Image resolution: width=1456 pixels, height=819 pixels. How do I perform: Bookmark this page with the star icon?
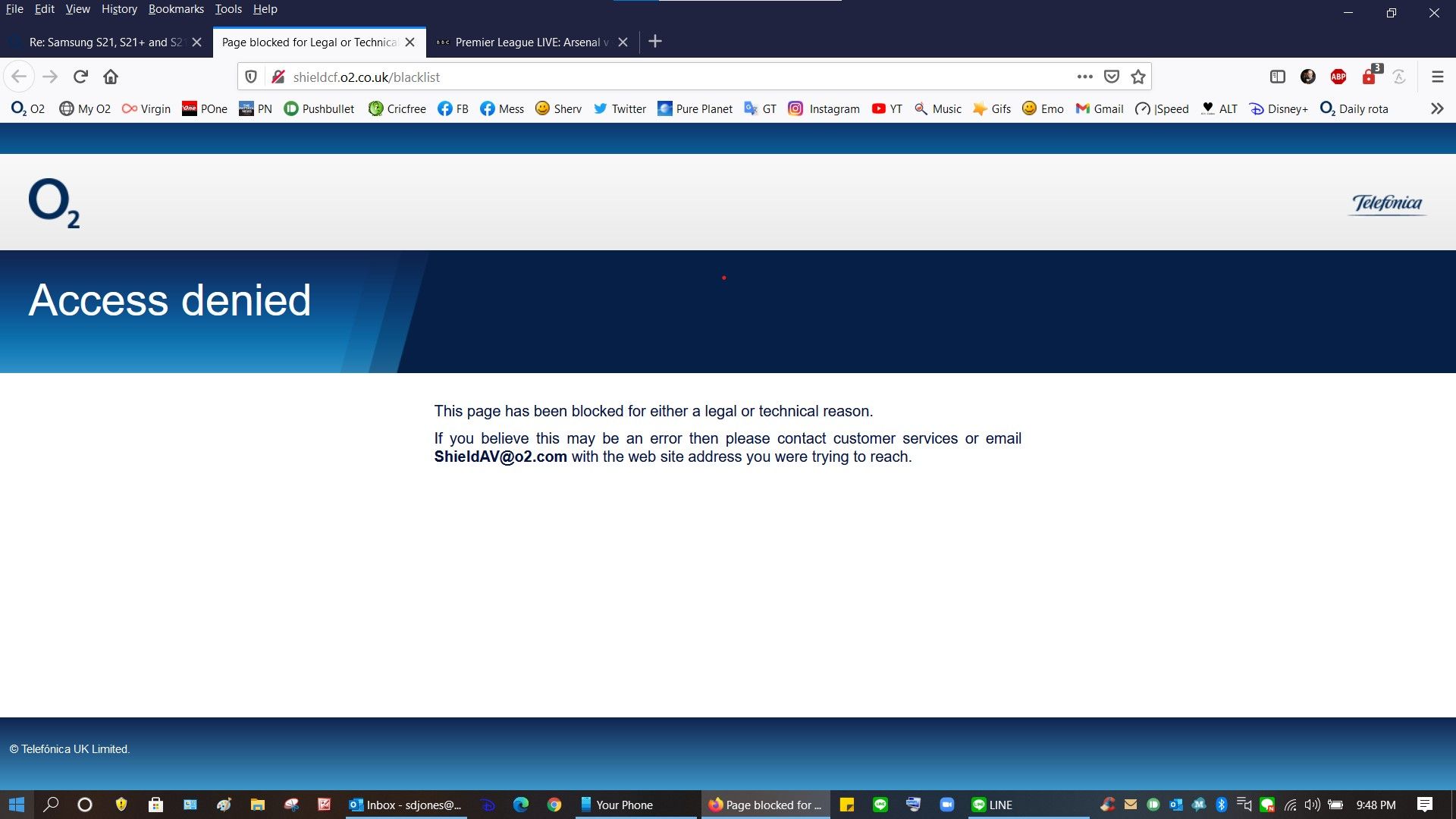(x=1137, y=77)
